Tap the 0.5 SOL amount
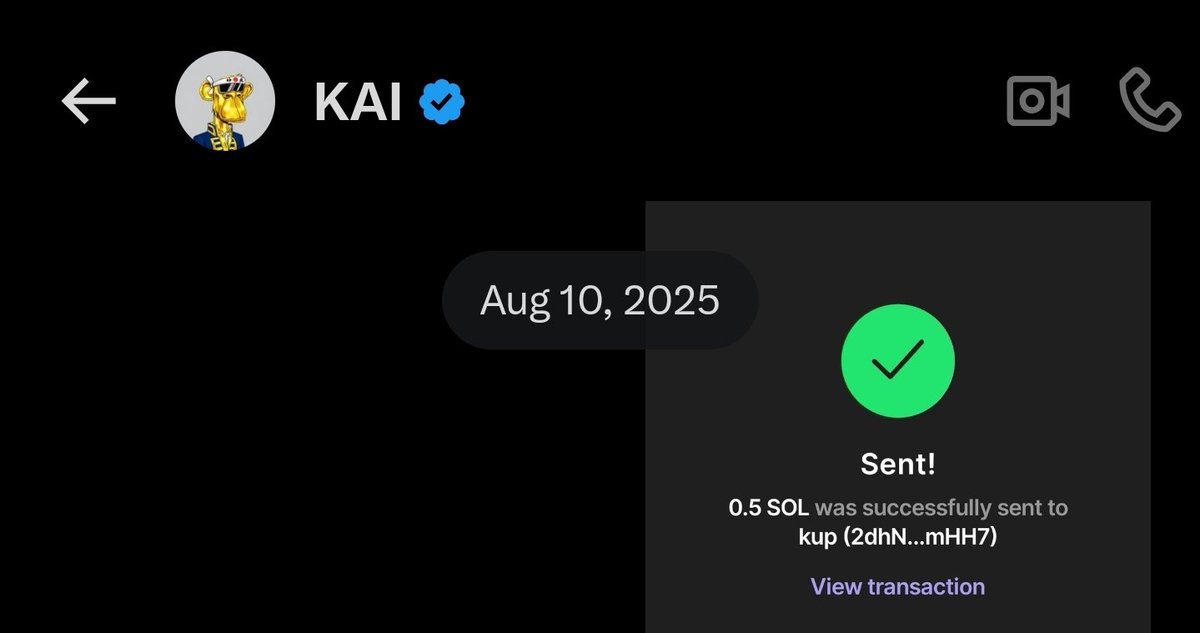Viewport: 1200px width, 633px height. [x=768, y=508]
